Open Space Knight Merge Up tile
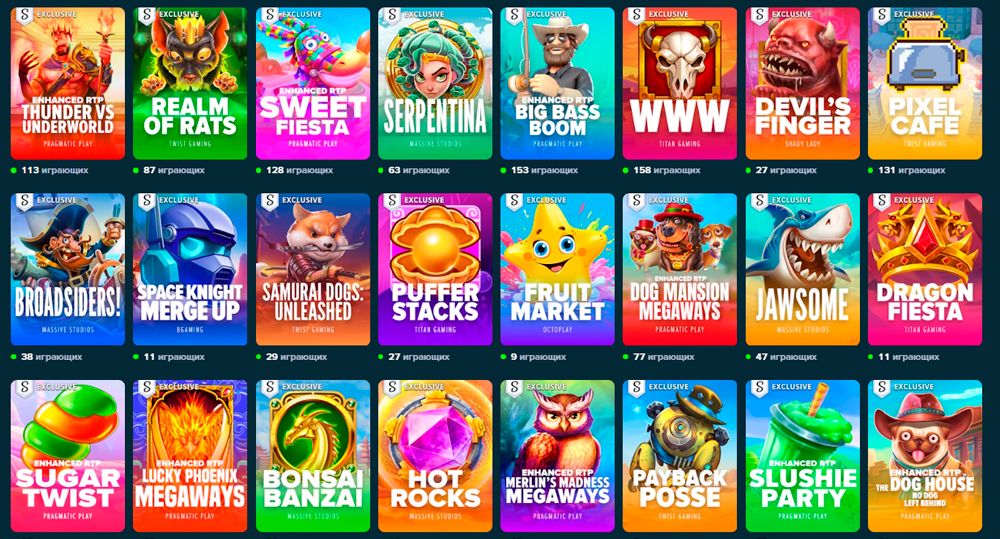Viewport: 1000px width, 539px height. pyautogui.click(x=190, y=269)
